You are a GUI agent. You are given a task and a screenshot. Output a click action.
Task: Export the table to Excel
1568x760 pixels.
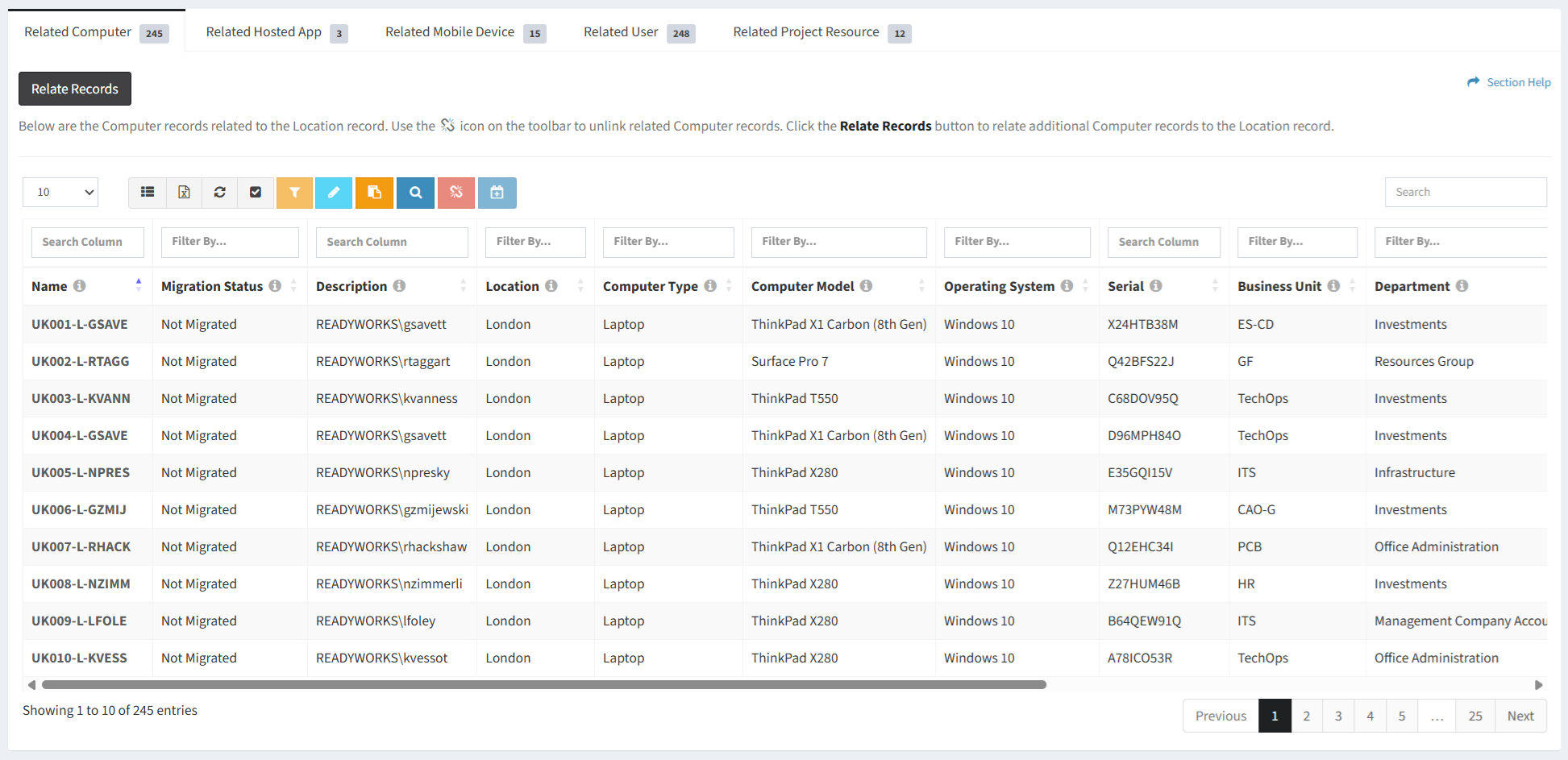pos(184,193)
